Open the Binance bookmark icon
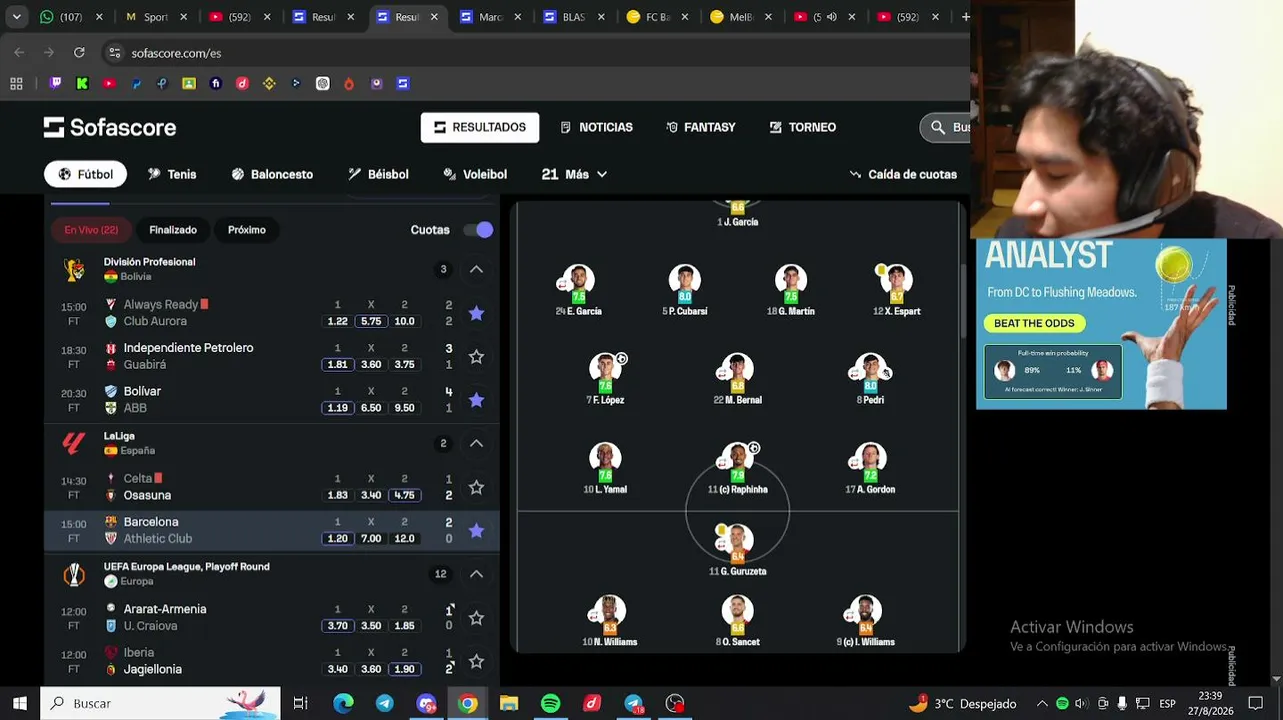The image size is (1283, 720). click(x=268, y=84)
